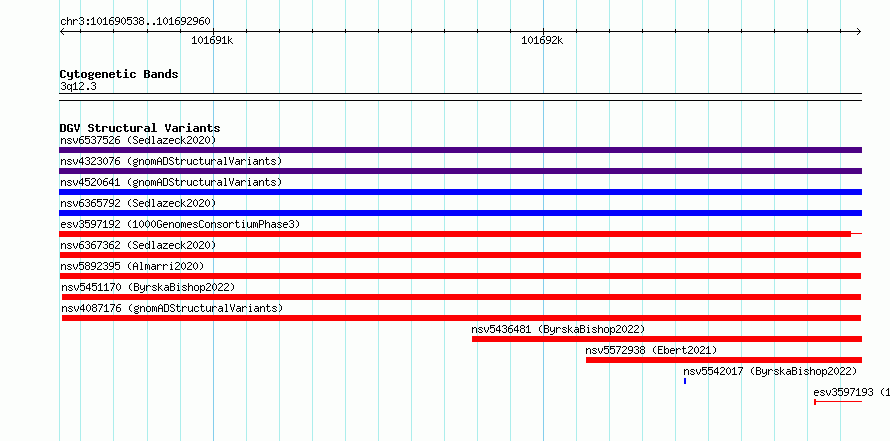Click the Cytogenetic Bands track title
Viewport: 890px width, 441px height.
point(119,74)
